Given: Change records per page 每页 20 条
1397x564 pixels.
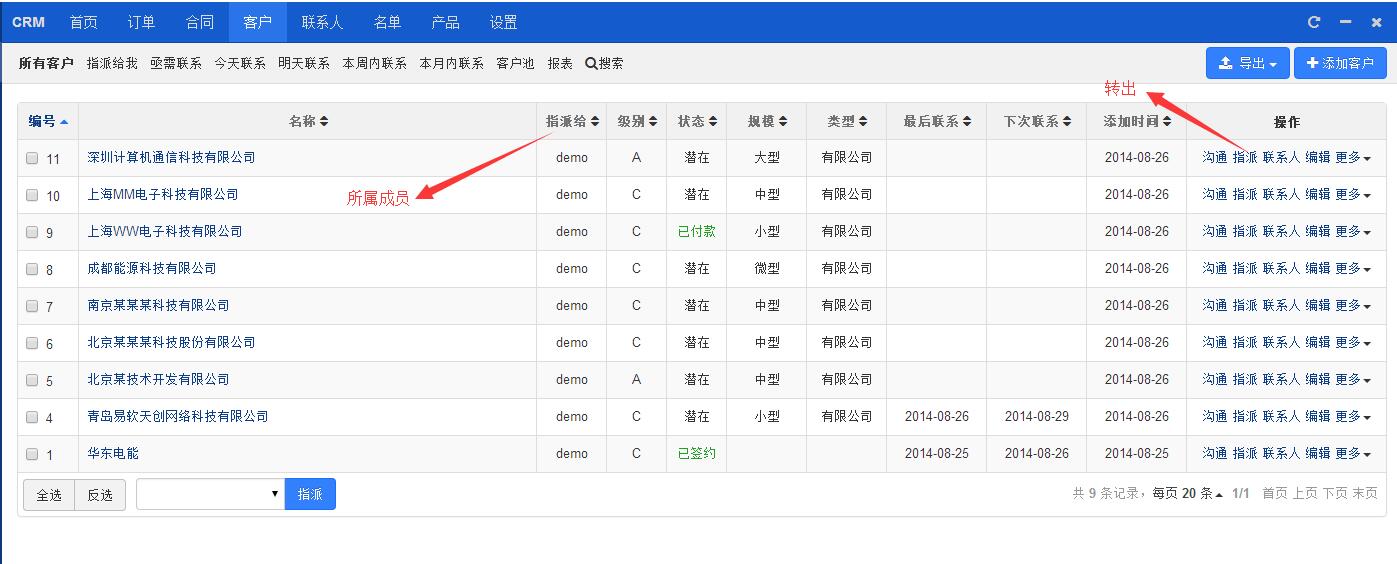Looking at the screenshot, I should pyautogui.click(x=1188, y=493).
